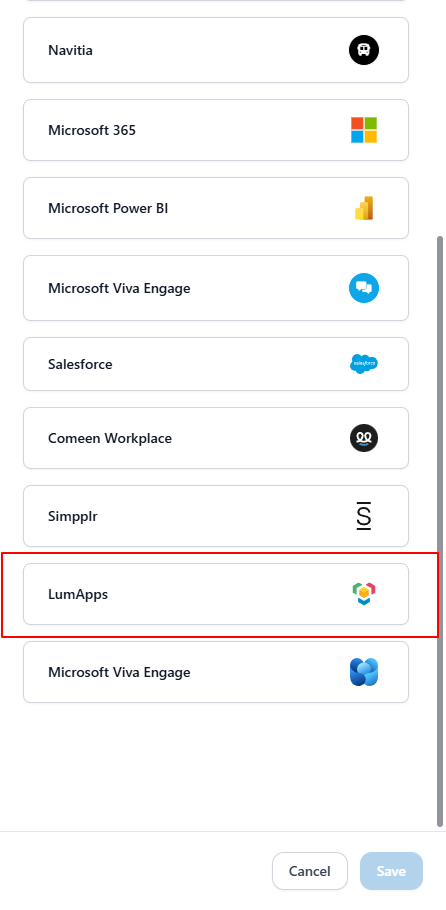This screenshot has width=446, height=910.
Task: Click the Microsoft 365 four-color logo
Action: click(x=364, y=130)
